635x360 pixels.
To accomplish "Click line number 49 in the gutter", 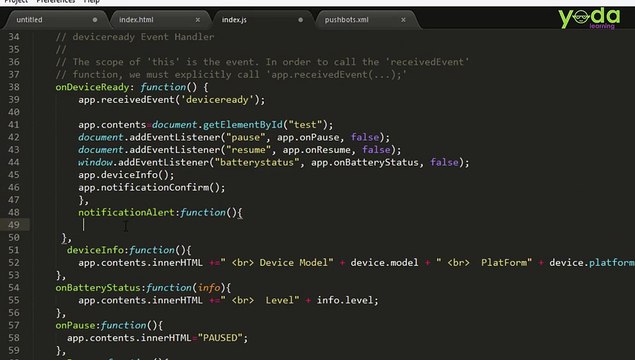I will click(14, 225).
